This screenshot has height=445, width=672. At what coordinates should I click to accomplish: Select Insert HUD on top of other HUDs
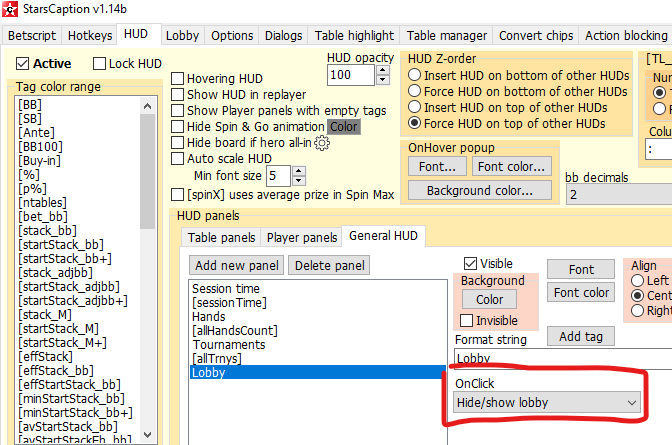click(414, 107)
